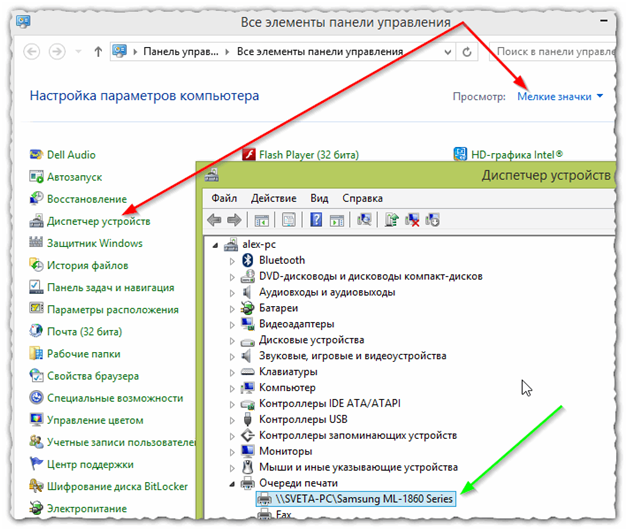Click the Uninstall device toolbar icon with red X
Image resolution: width=628 pixels, height=531 pixels.
tap(411, 220)
